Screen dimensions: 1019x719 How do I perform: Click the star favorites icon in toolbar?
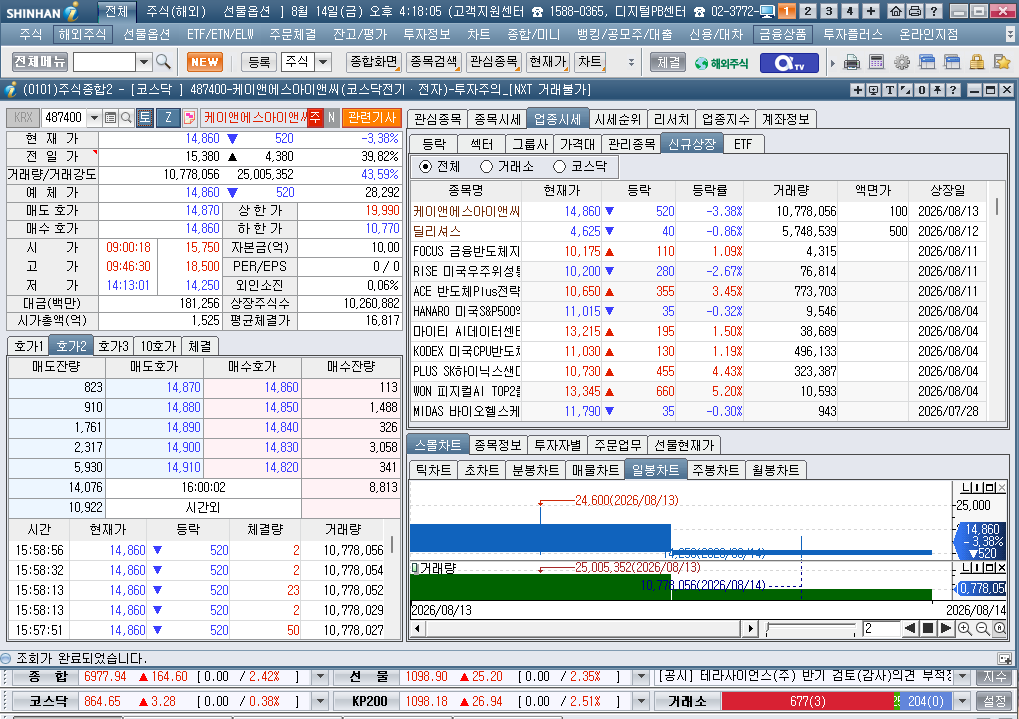tap(1001, 62)
